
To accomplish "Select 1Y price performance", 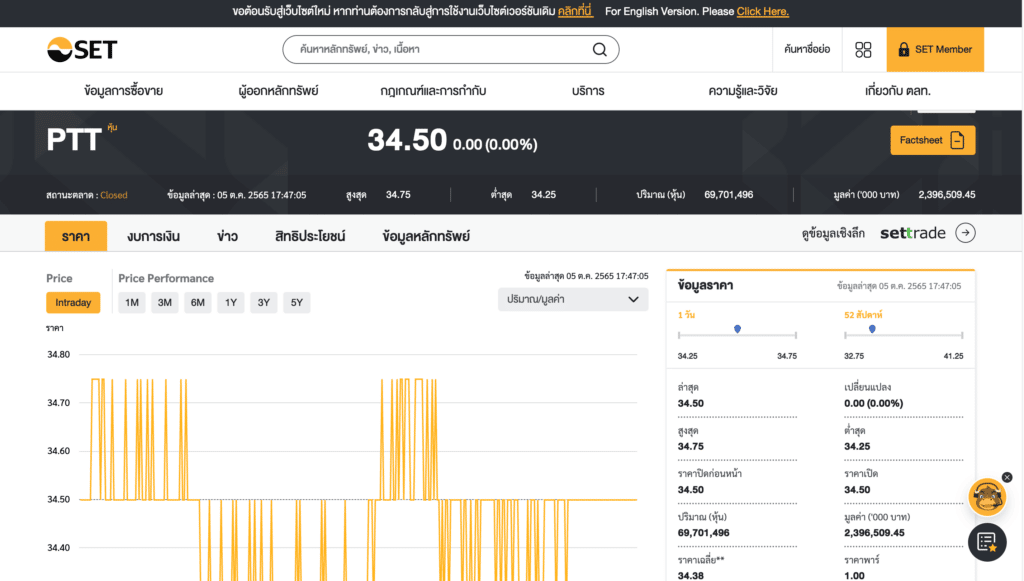I will pyautogui.click(x=231, y=302).
